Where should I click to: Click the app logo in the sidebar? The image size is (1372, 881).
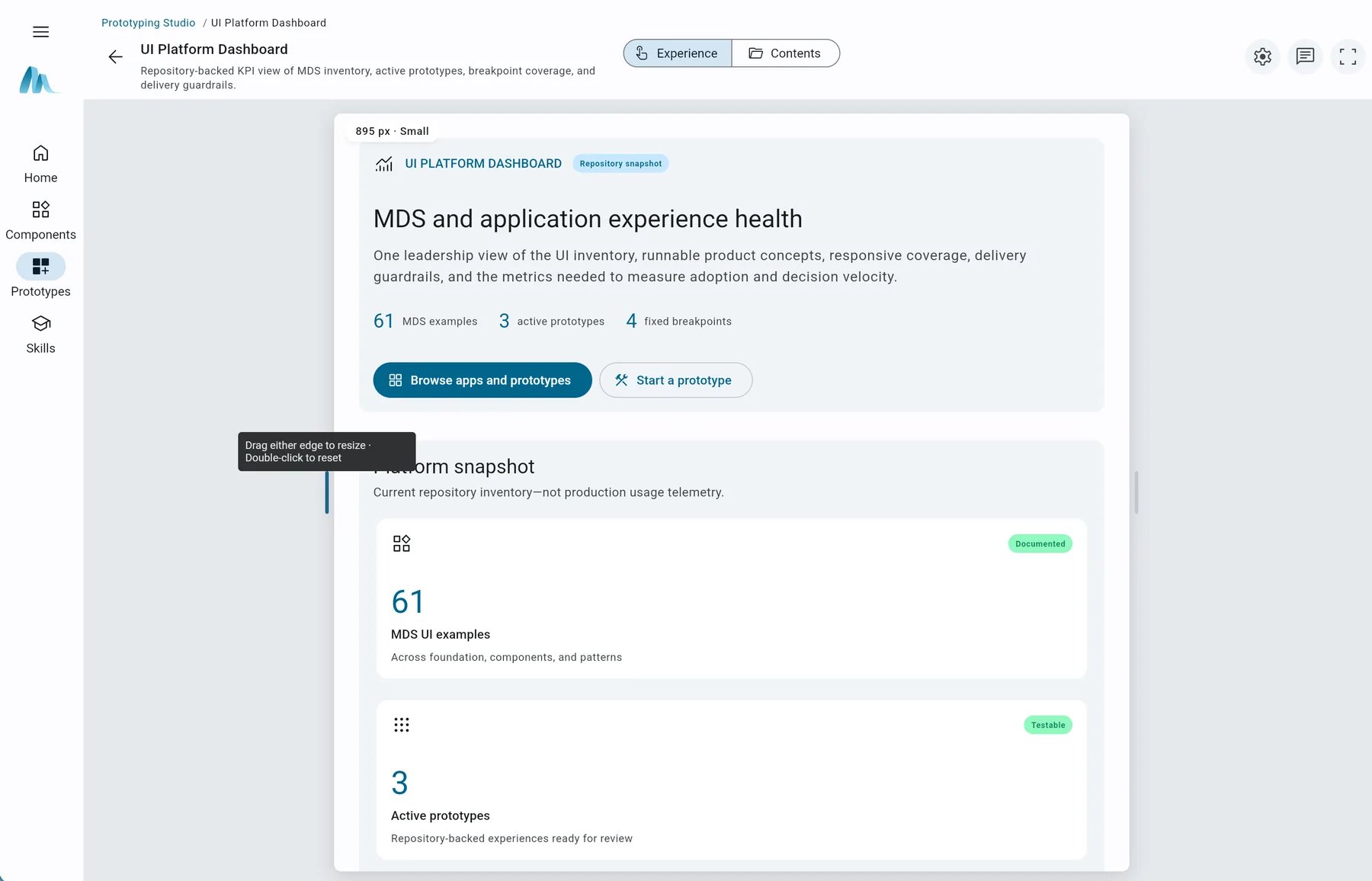38,80
